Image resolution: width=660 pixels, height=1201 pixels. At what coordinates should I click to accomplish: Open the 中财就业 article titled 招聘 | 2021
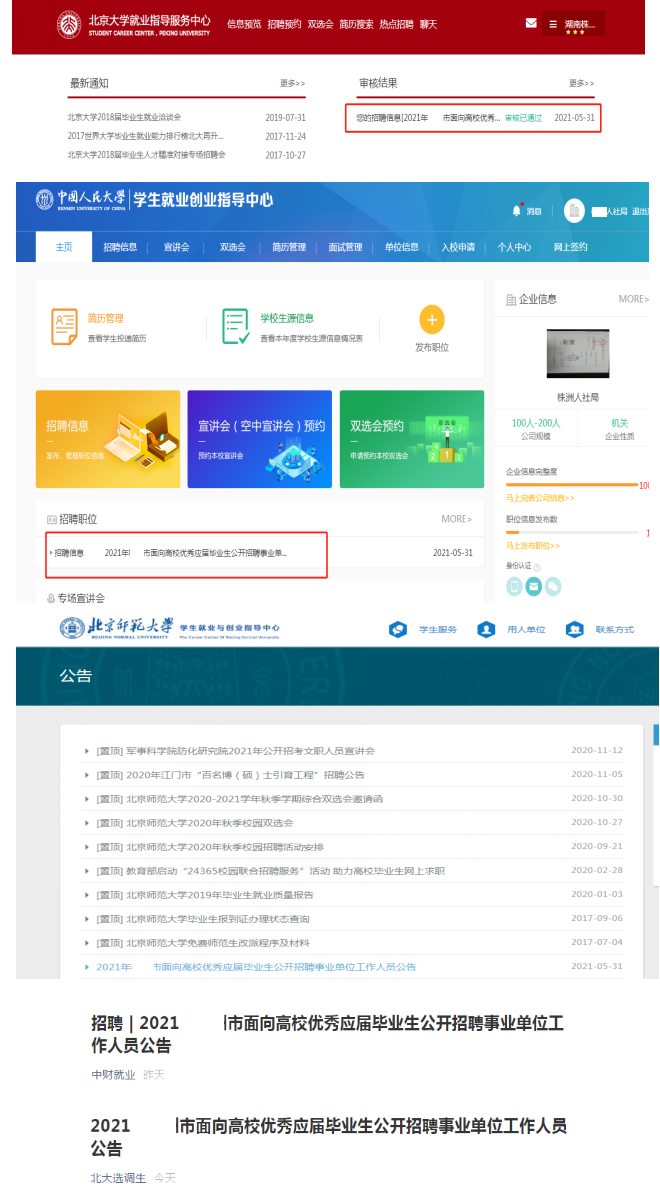click(327, 1034)
